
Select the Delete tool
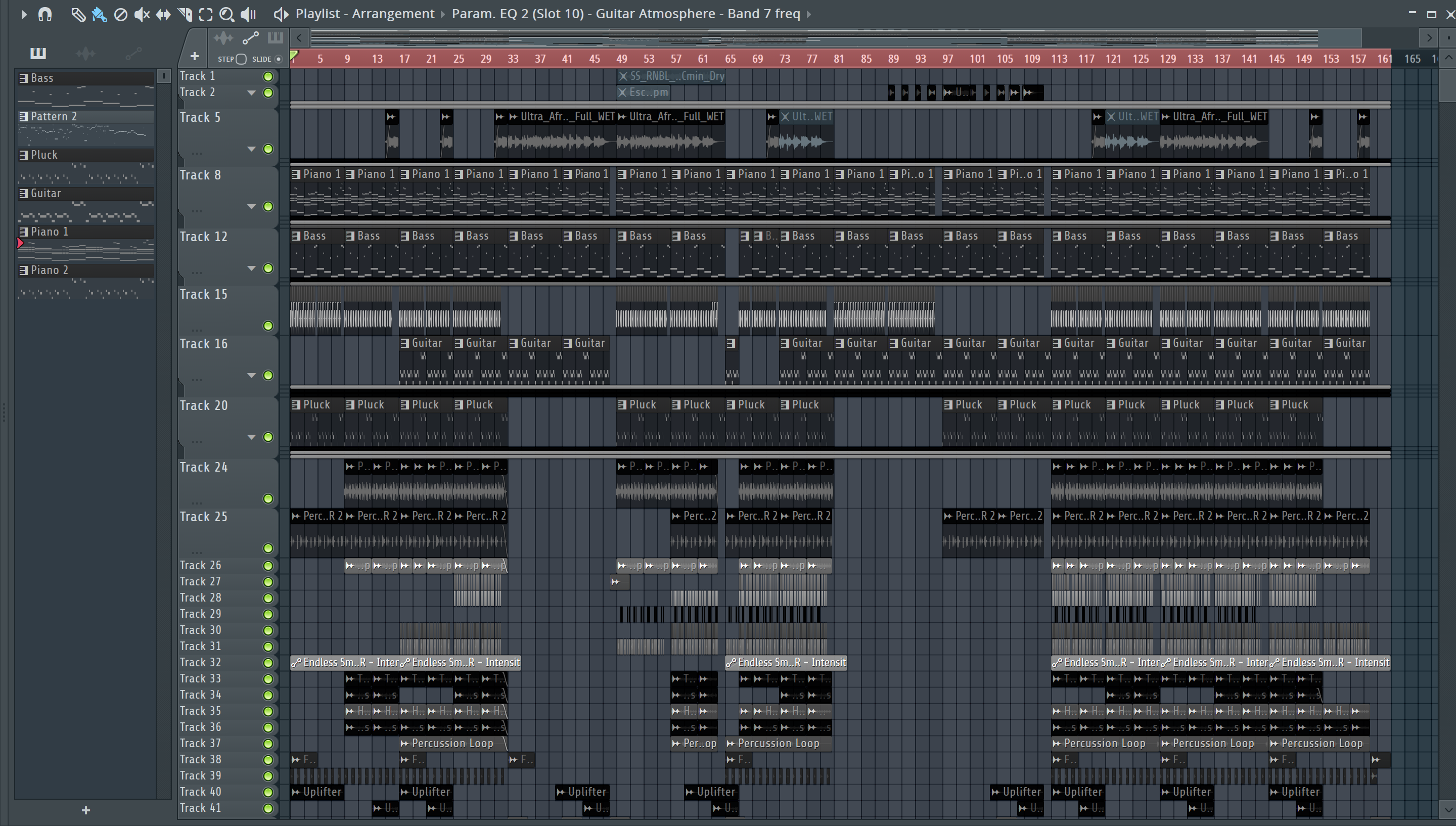pyautogui.click(x=121, y=14)
